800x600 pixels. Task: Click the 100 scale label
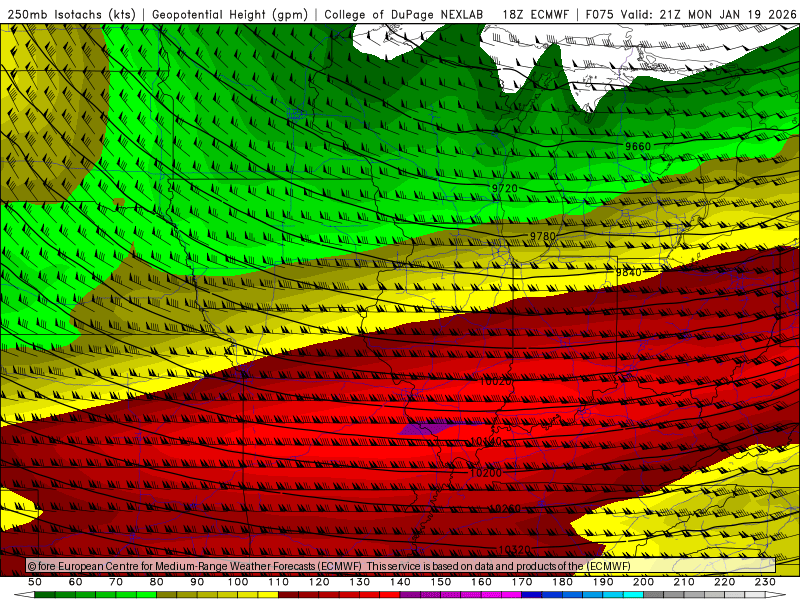click(238, 582)
